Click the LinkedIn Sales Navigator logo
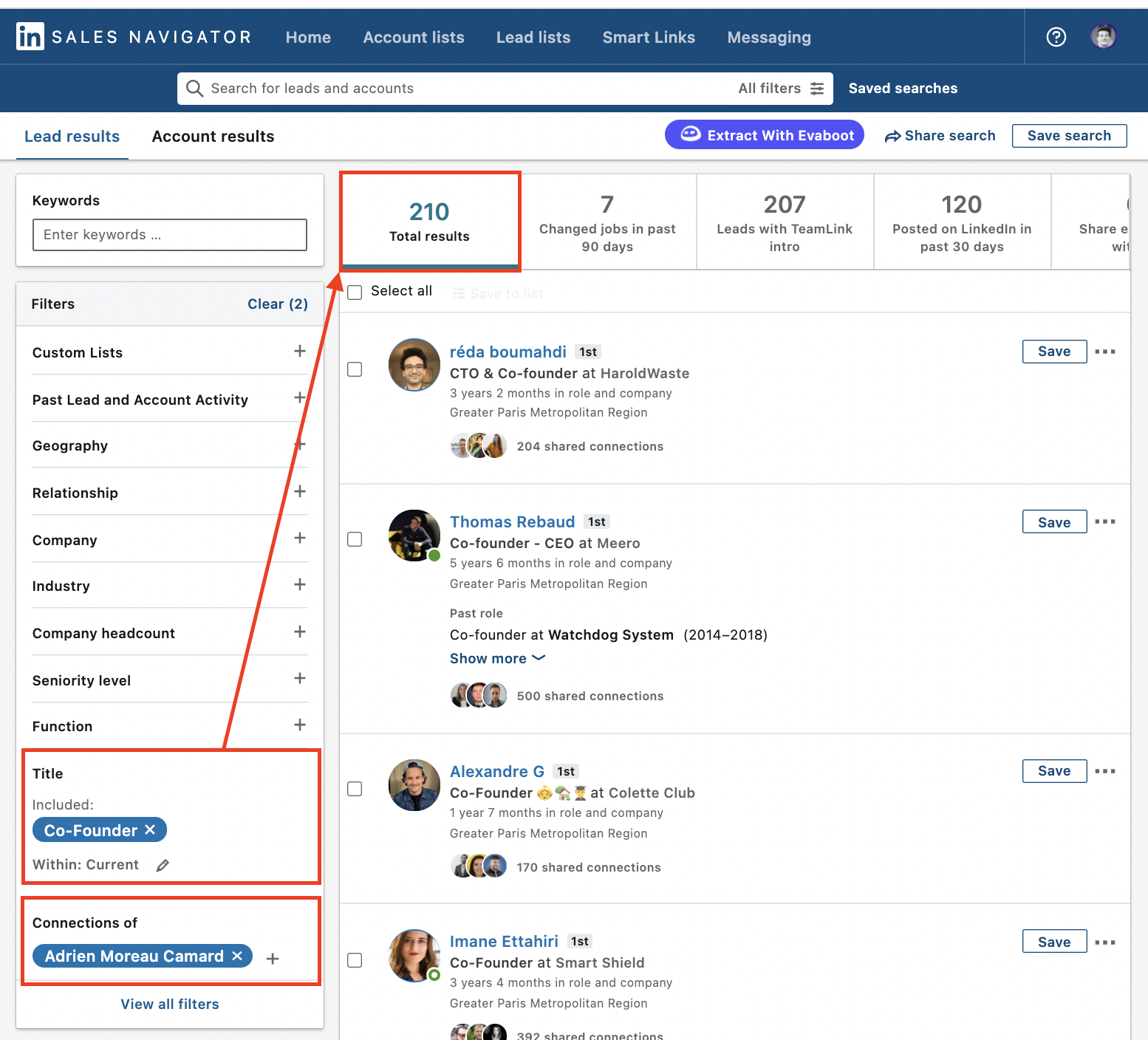 click(x=134, y=37)
